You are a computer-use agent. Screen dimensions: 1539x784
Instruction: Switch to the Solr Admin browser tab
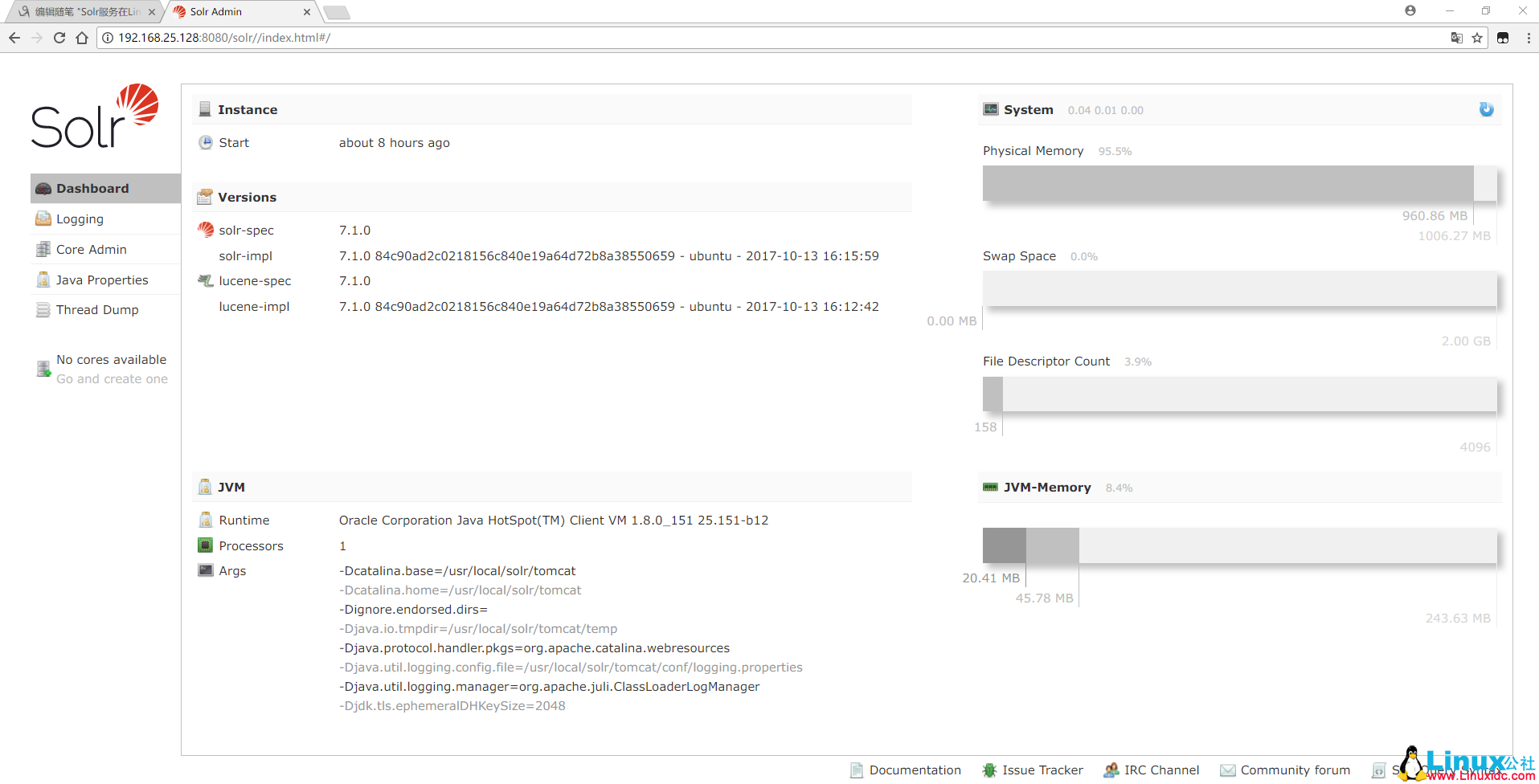point(233,11)
